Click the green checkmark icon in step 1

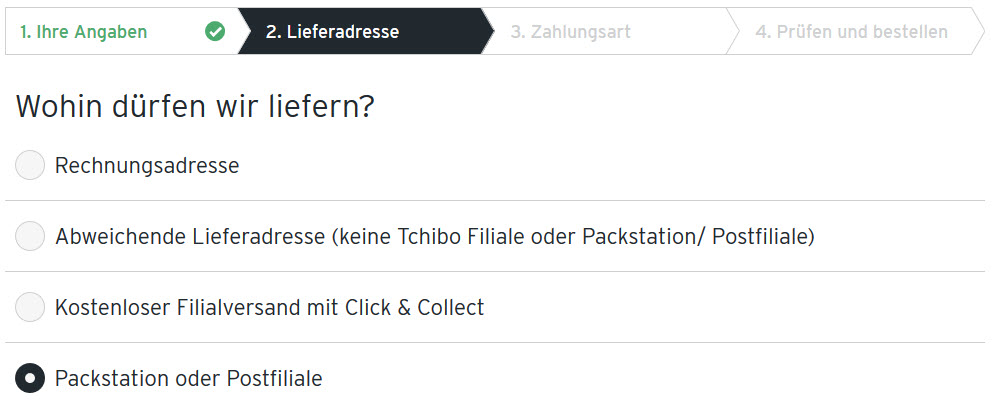pos(215,32)
